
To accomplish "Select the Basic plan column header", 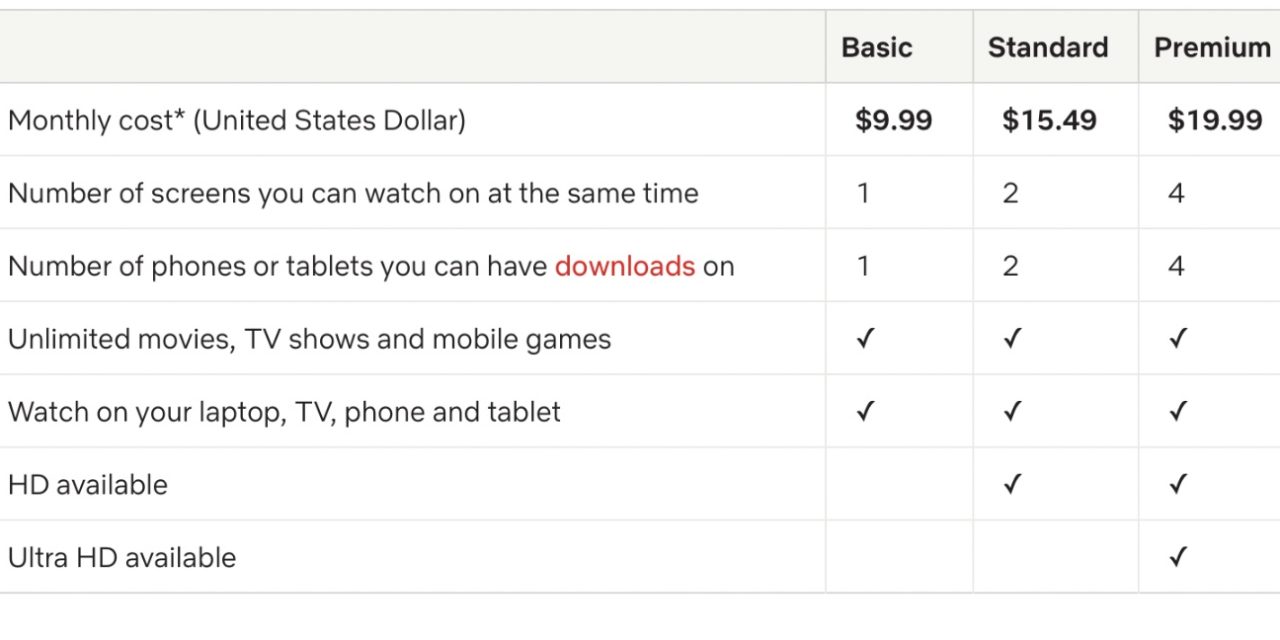I will 877,47.
